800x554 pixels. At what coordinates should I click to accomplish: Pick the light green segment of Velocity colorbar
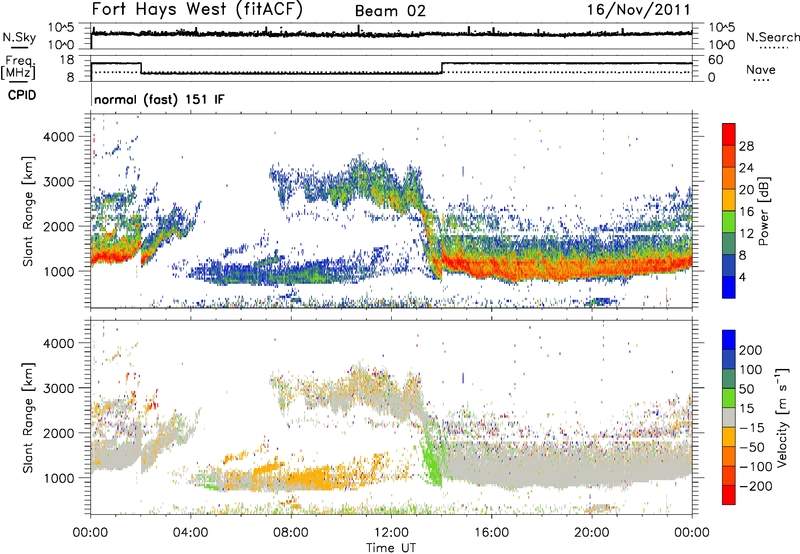point(729,398)
